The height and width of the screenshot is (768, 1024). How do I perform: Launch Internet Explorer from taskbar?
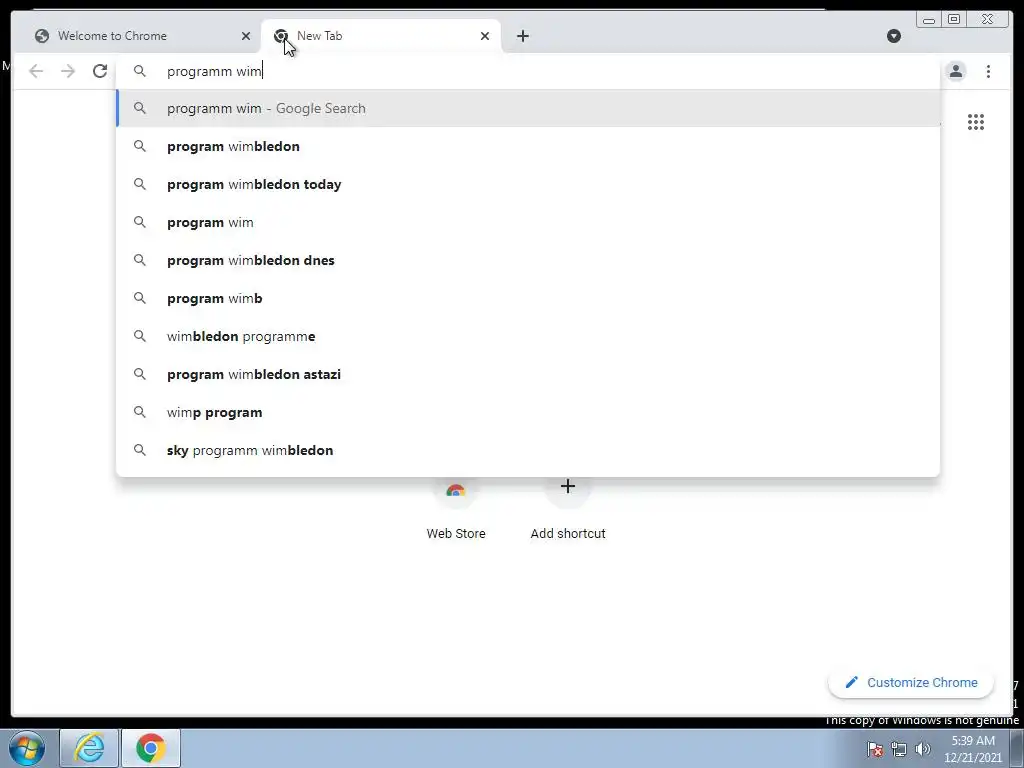tap(89, 748)
